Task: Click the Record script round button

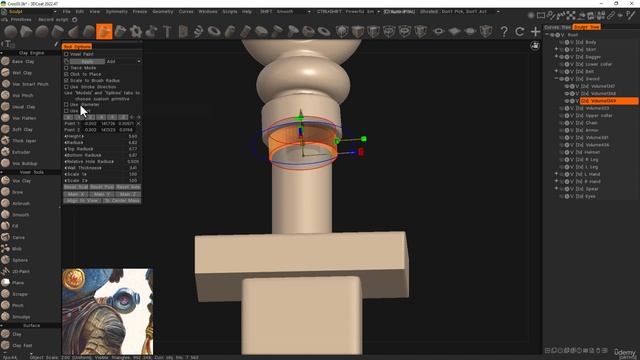Action: (x=75, y=20)
